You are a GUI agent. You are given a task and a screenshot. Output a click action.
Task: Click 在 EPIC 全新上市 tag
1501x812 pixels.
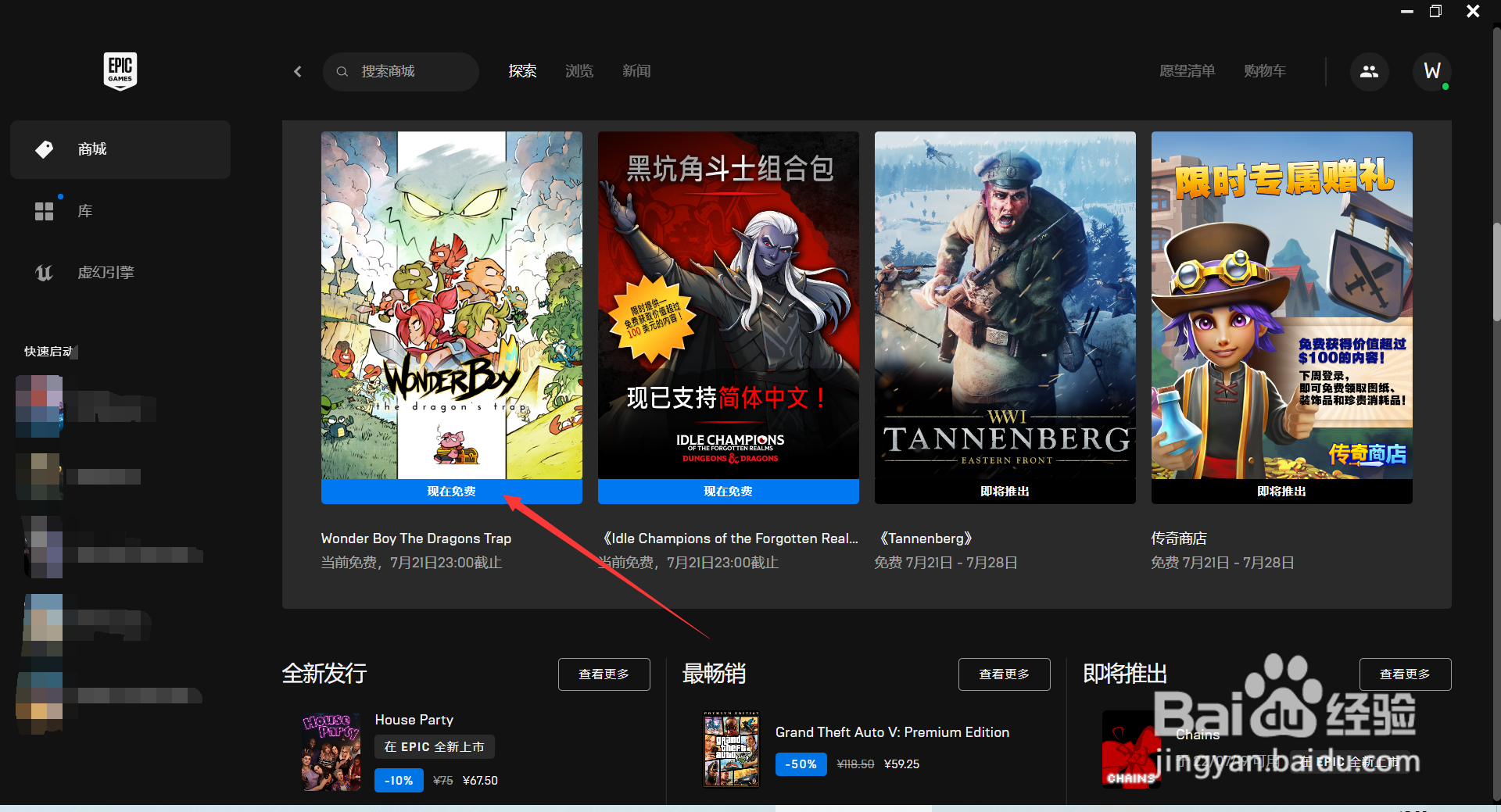point(435,747)
